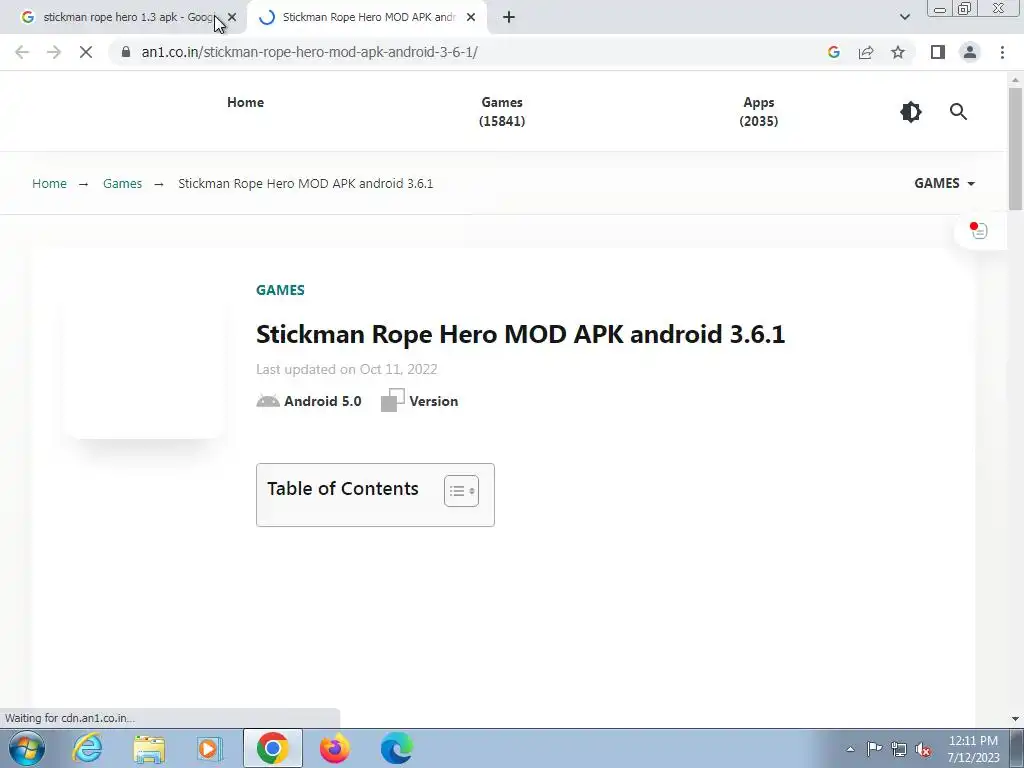Open Games (15841) navigation item
The height and width of the screenshot is (768, 1024).
click(x=502, y=112)
